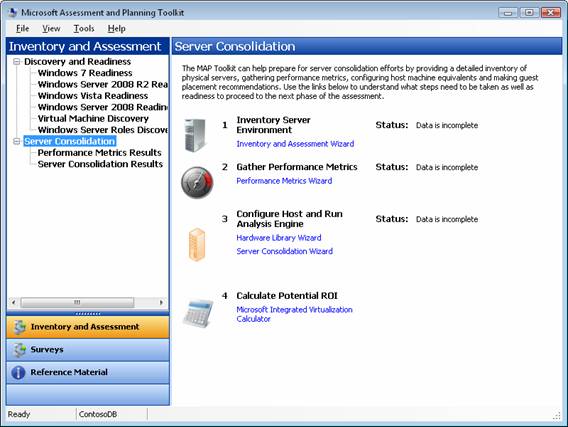Click the Reference Material info icon
This screenshot has height=427, width=568.
(x=18, y=372)
